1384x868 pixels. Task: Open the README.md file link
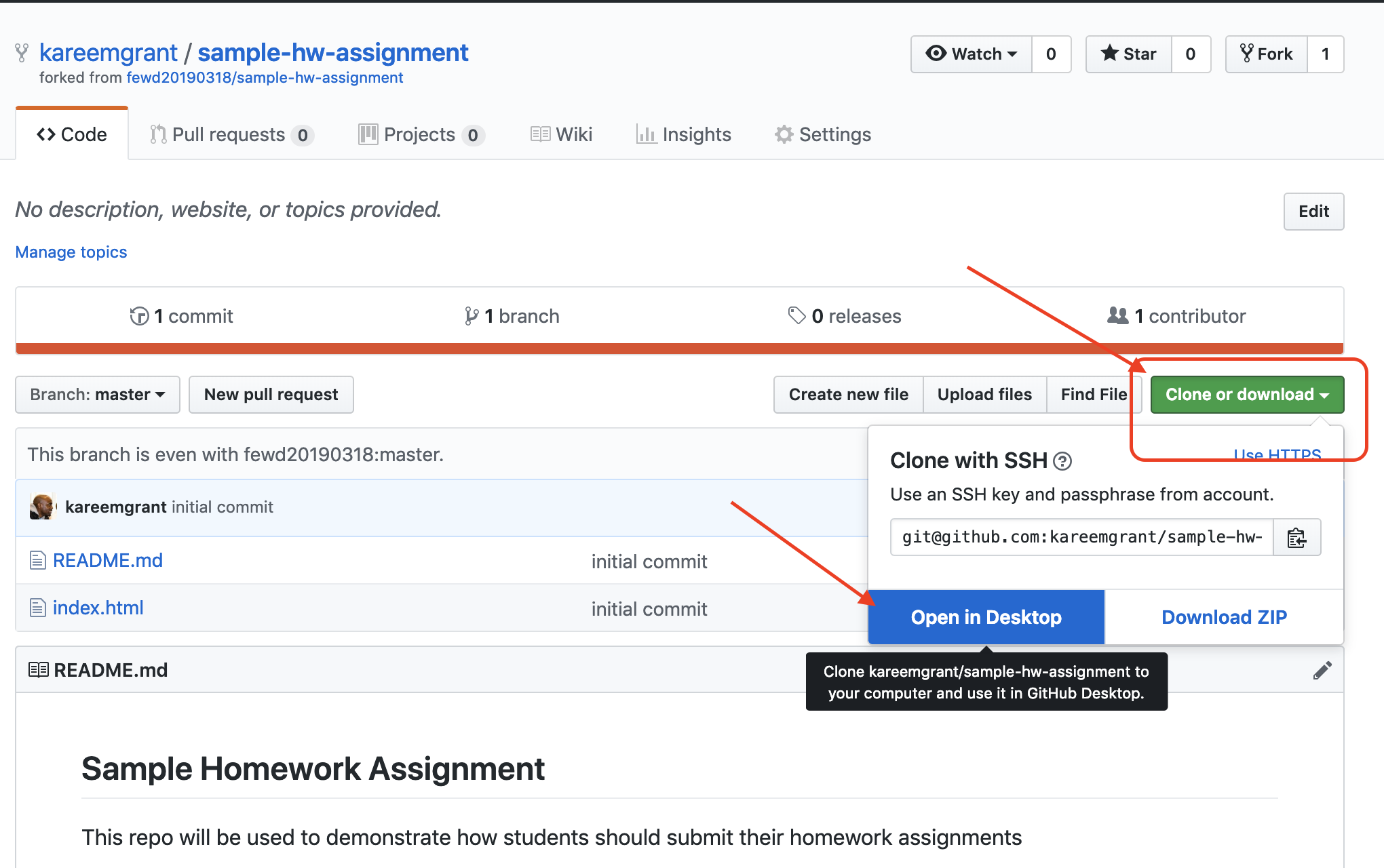pyautogui.click(x=108, y=560)
